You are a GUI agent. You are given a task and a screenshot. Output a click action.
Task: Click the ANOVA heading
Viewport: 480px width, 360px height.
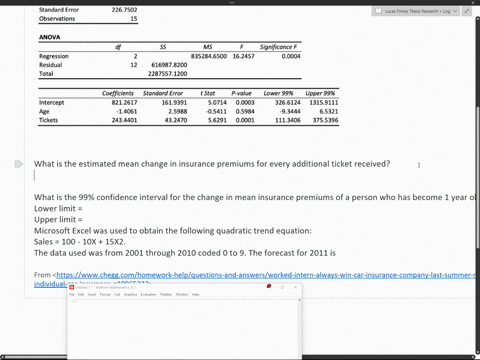coord(50,37)
